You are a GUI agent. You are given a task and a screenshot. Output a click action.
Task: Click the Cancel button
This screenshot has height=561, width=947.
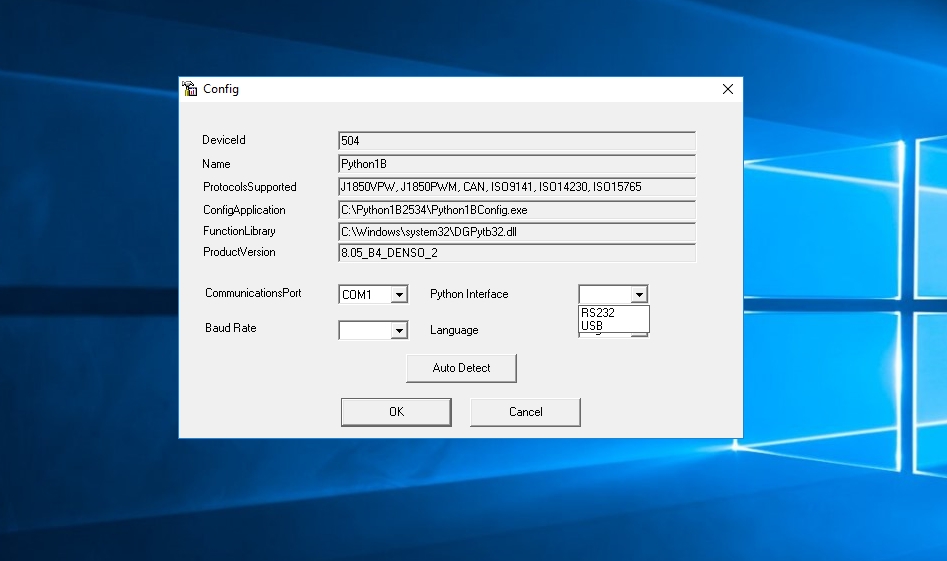pyautogui.click(x=525, y=412)
